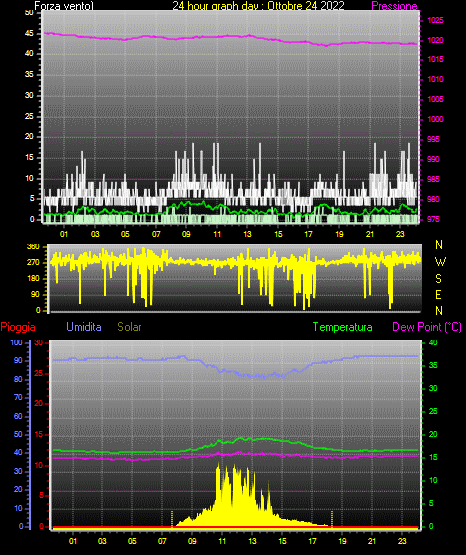Click humidity axis value 60
The image size is (466, 555).
click(18, 416)
